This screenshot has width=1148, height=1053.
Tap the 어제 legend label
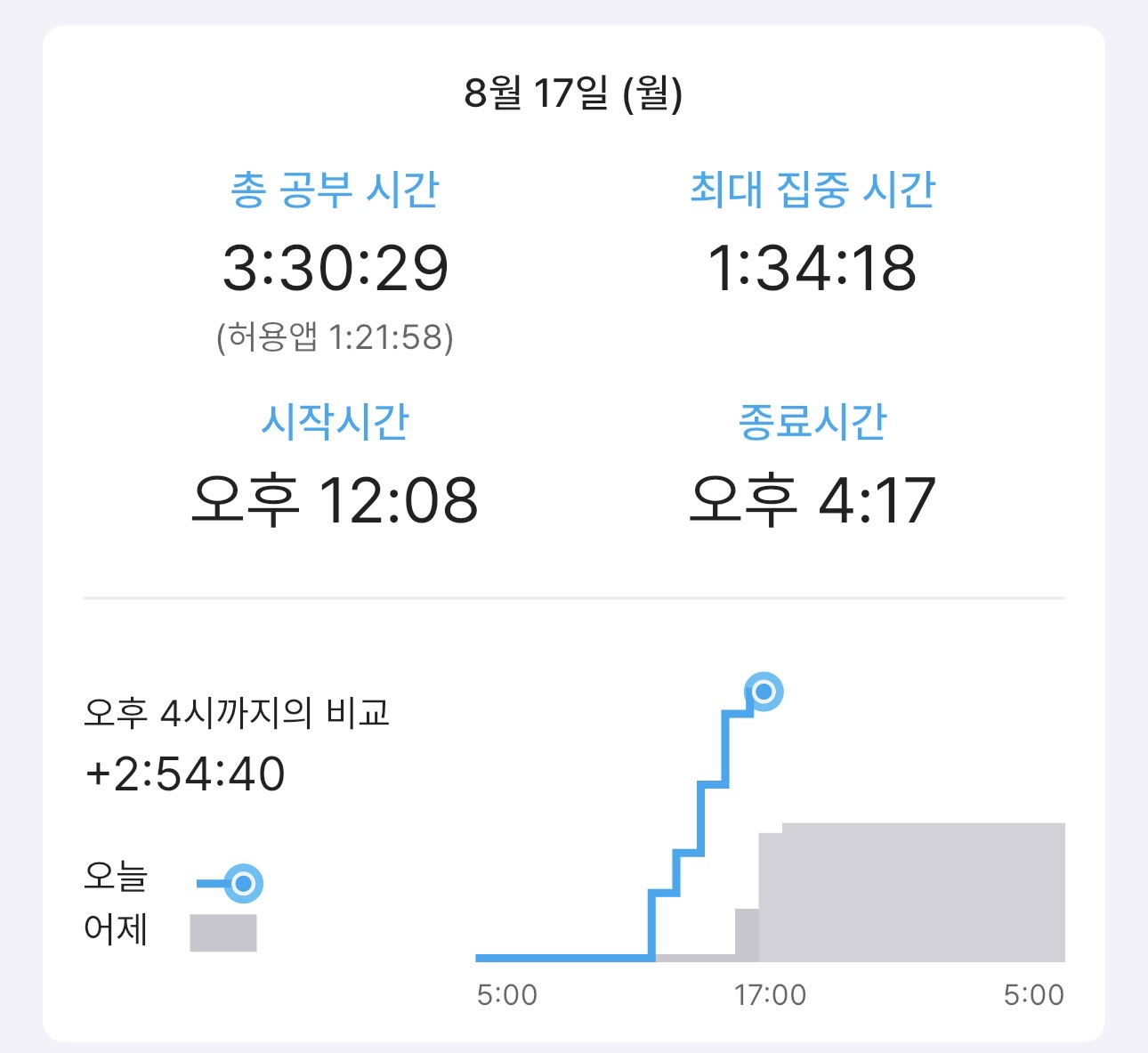116,929
